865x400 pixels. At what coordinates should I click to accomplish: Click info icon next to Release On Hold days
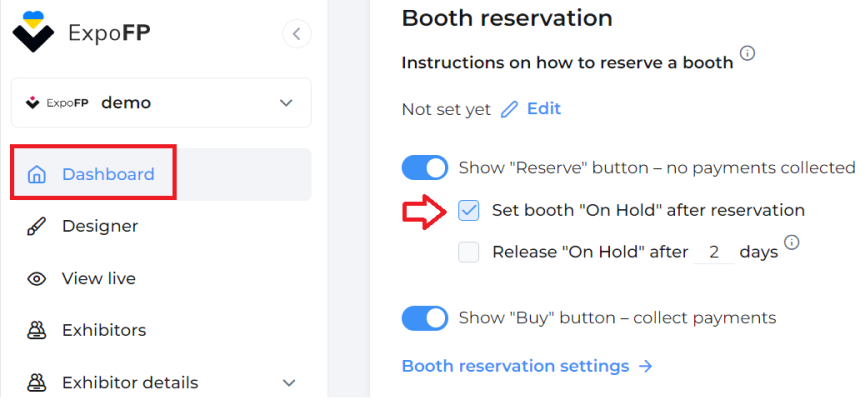coord(792,242)
